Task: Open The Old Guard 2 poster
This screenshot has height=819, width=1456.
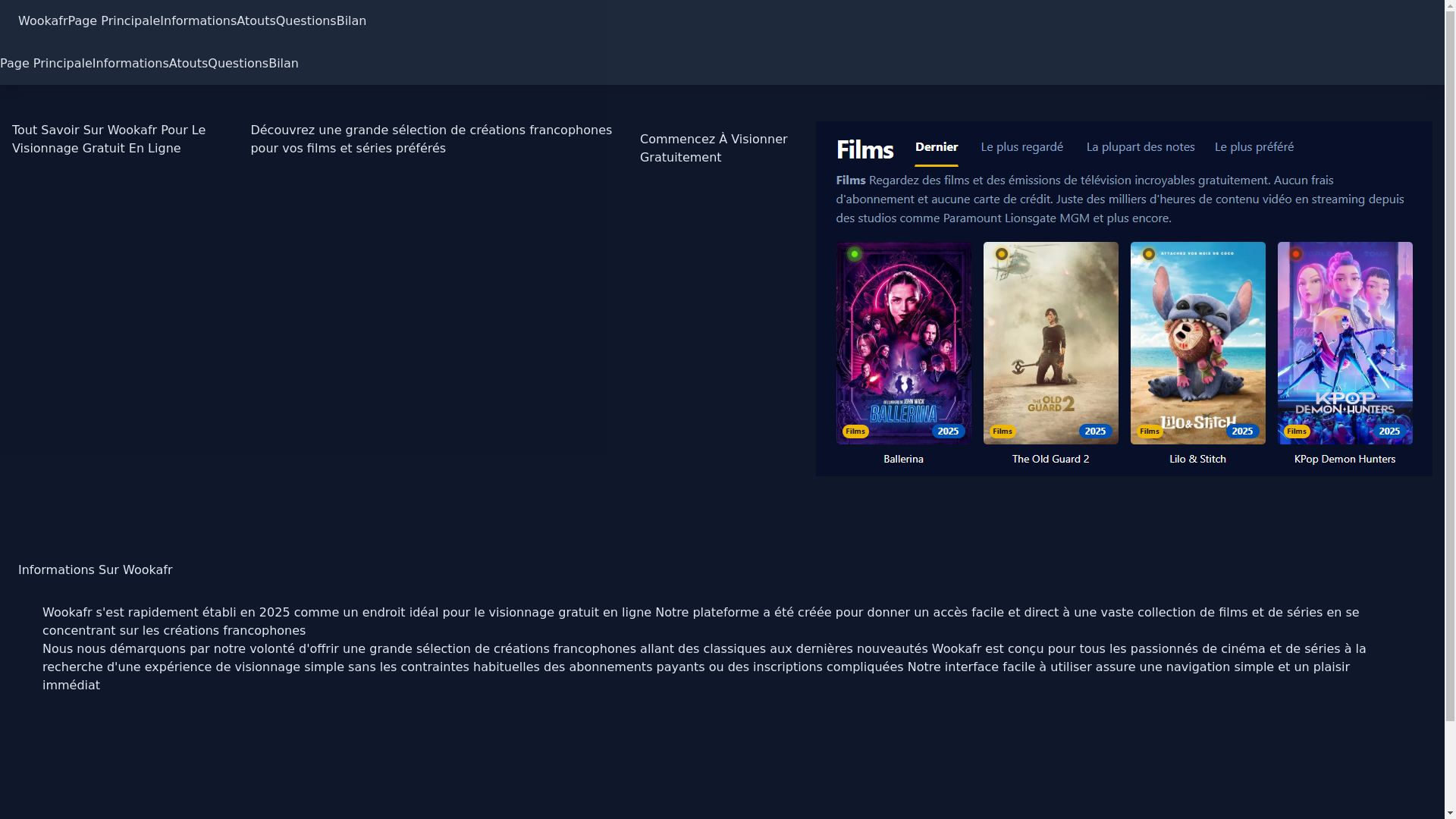Action: click(1051, 343)
